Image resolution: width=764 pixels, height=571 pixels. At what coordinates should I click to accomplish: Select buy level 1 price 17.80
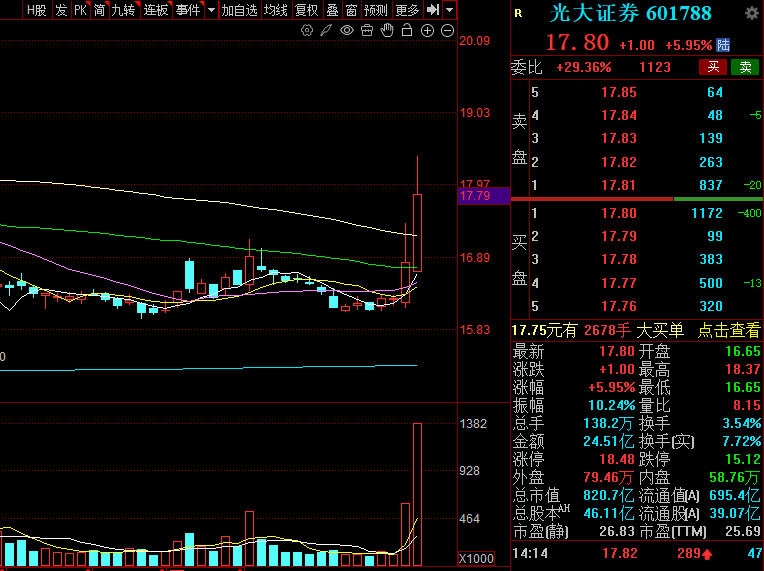[619, 213]
